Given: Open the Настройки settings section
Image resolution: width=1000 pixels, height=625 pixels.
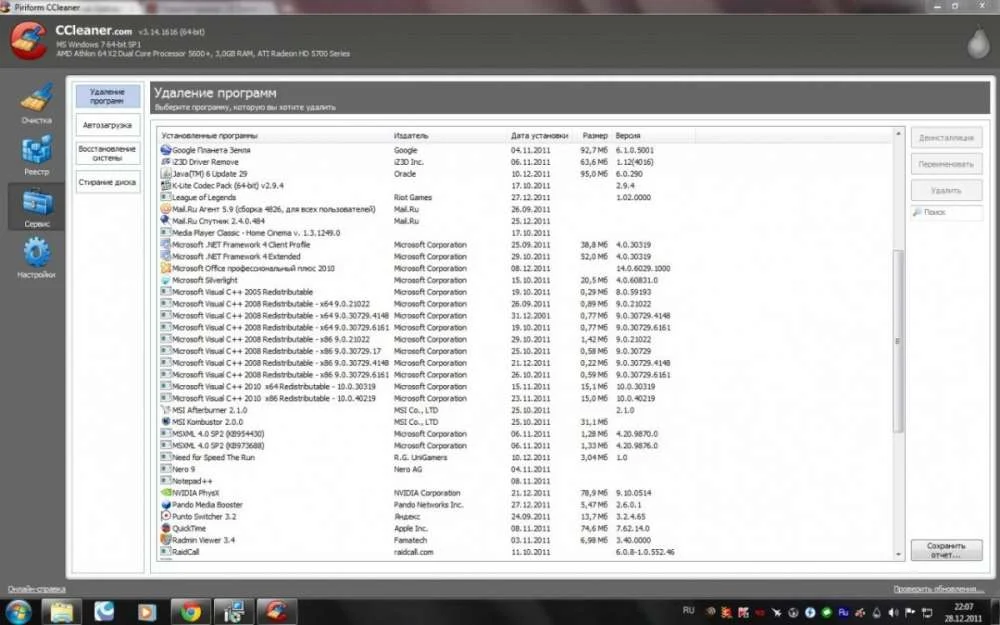Looking at the screenshot, I should click(x=36, y=258).
